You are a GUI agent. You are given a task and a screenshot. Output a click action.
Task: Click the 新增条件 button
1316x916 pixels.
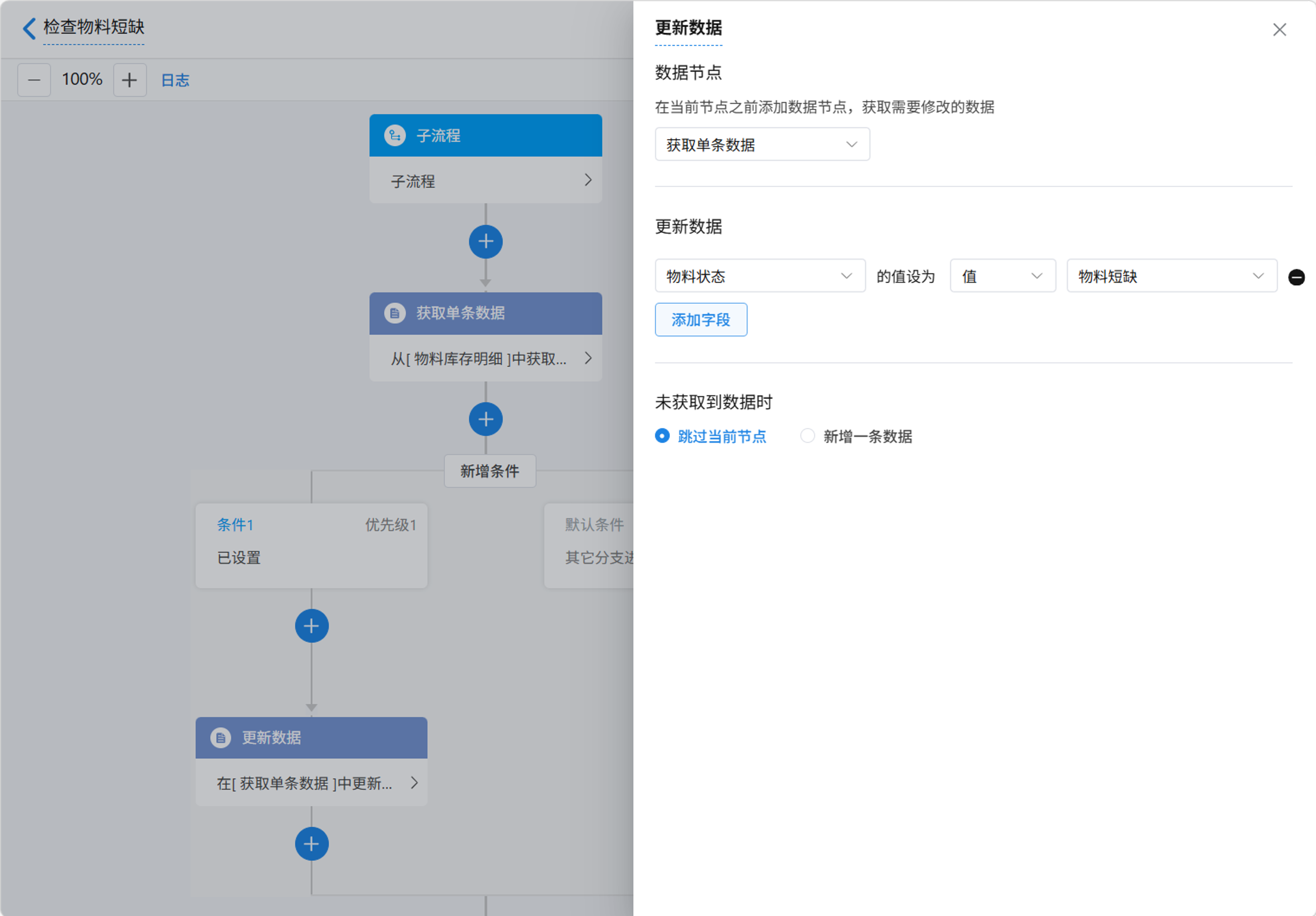click(x=490, y=471)
